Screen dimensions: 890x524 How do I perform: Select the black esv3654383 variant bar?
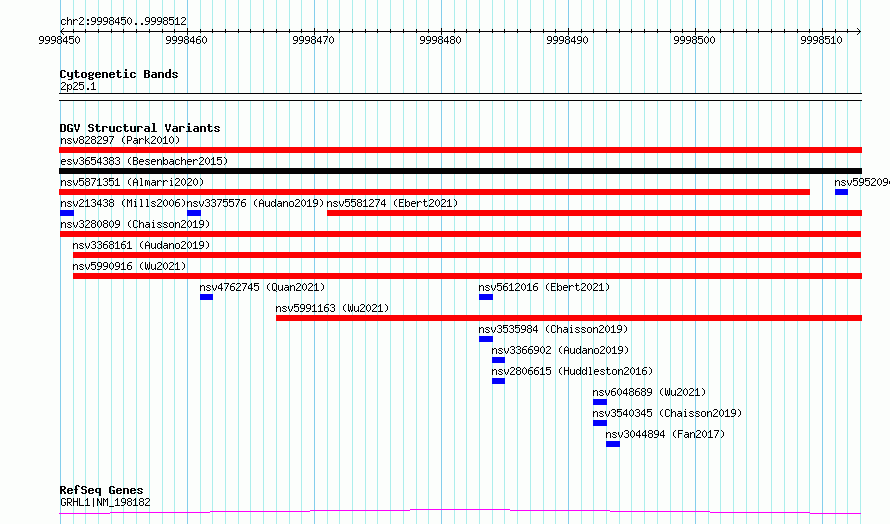point(460,171)
